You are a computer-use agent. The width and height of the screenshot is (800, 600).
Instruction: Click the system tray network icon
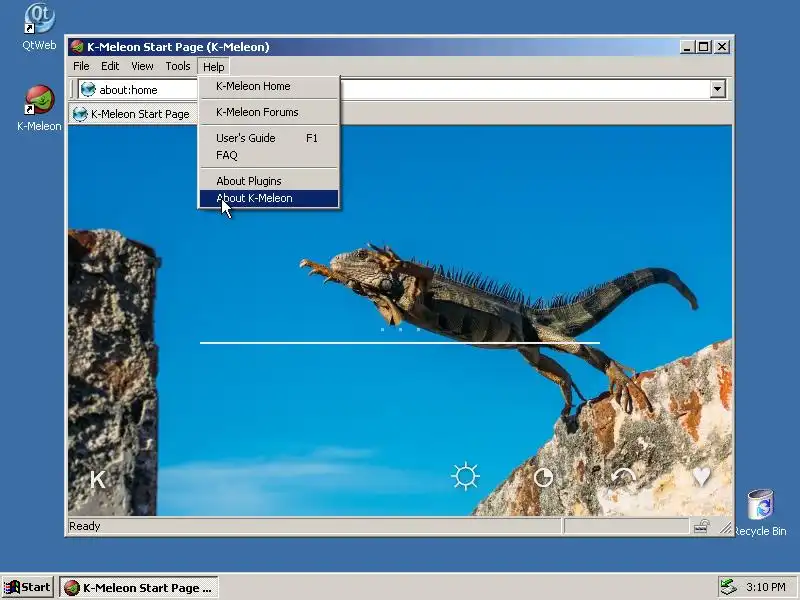[x=728, y=587]
